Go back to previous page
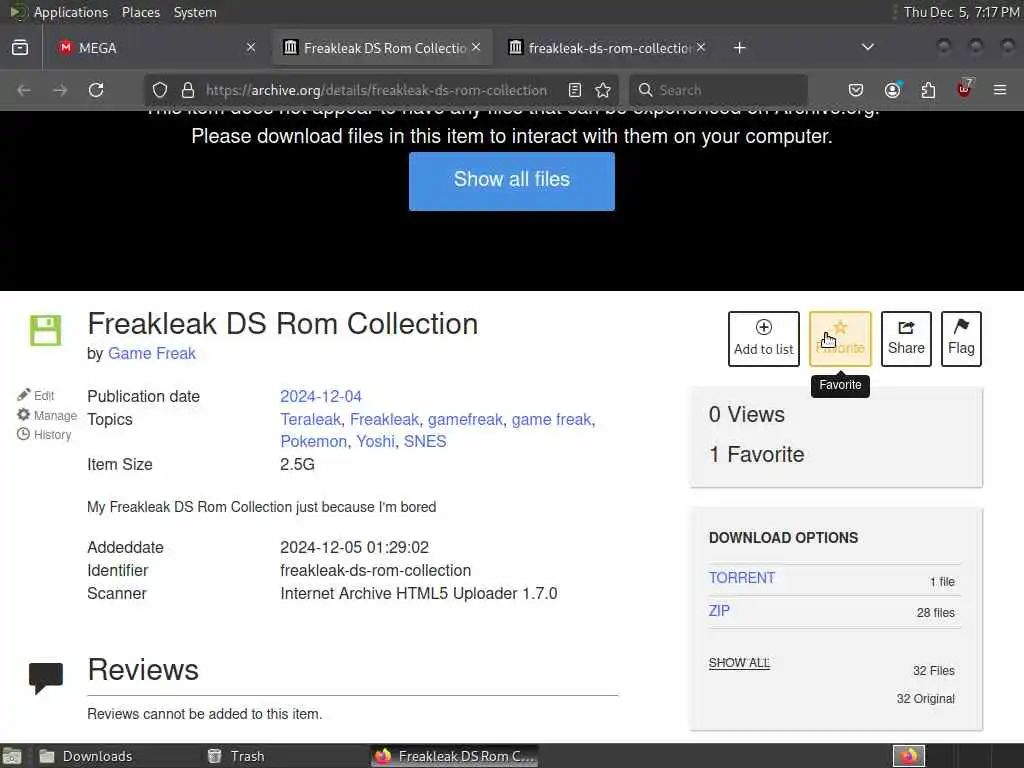 (x=24, y=90)
